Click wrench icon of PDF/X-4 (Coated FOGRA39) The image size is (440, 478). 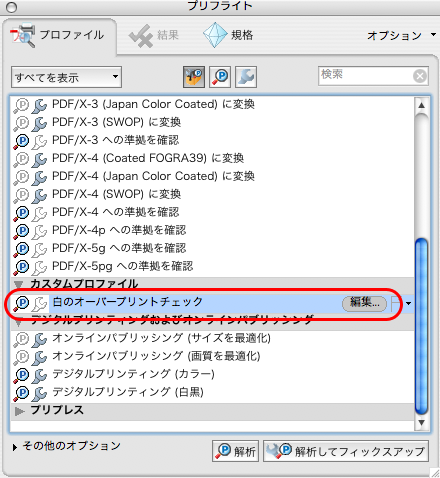click(39, 159)
